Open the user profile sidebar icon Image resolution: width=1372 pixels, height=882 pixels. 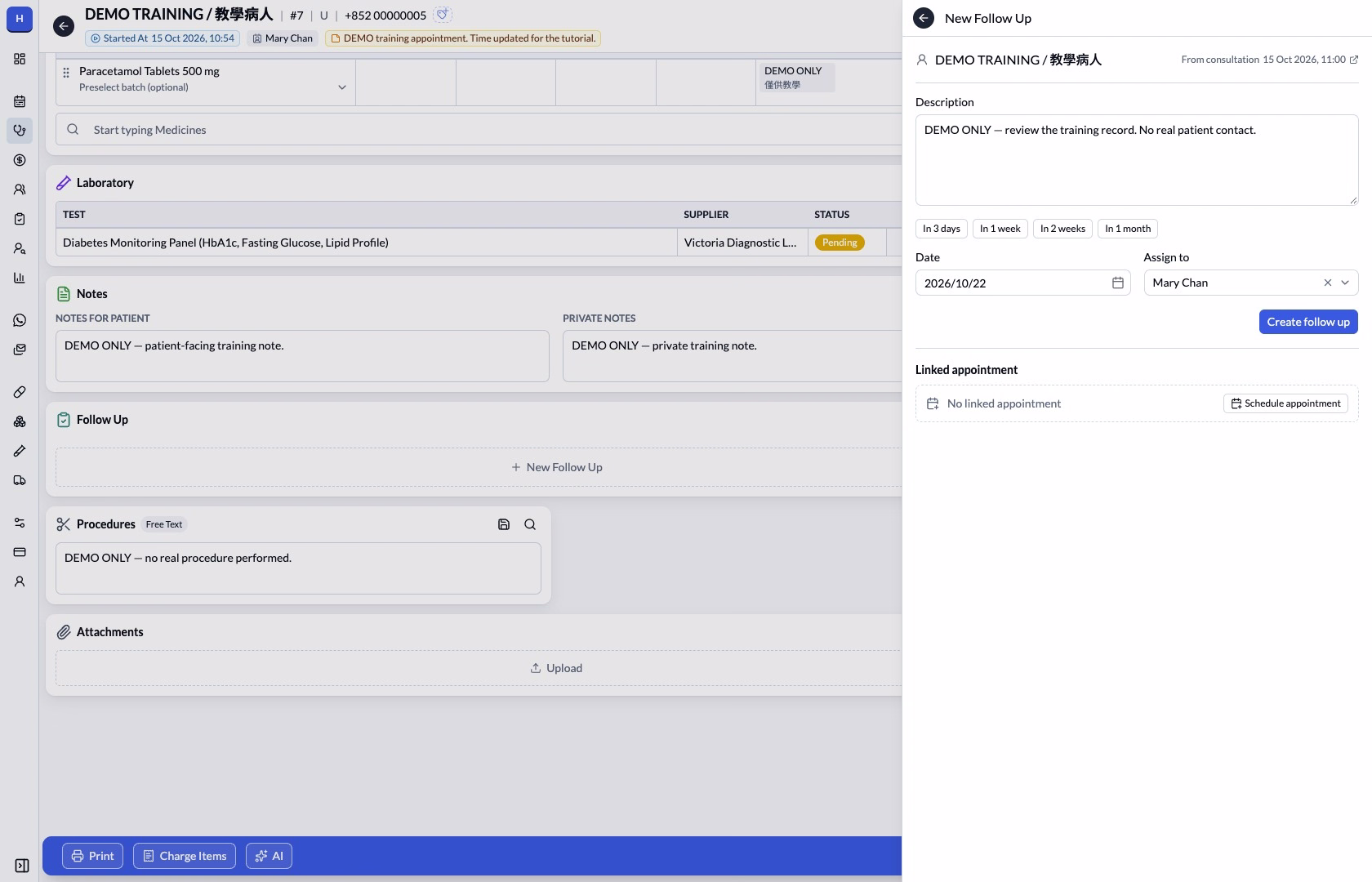coord(20,581)
